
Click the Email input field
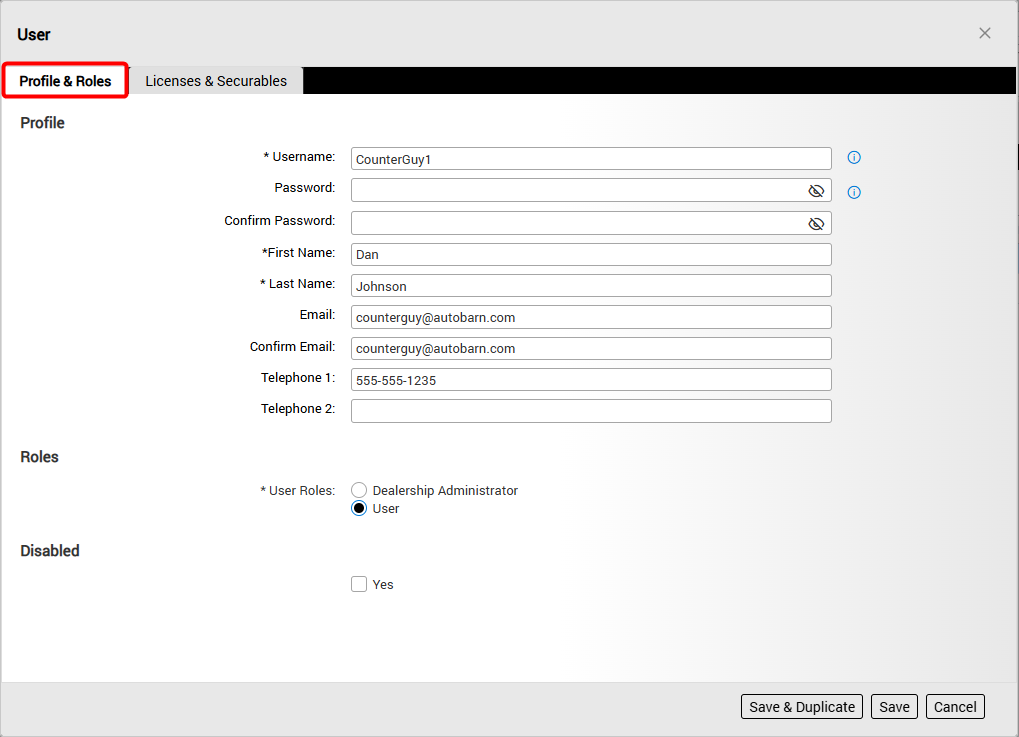click(590, 317)
